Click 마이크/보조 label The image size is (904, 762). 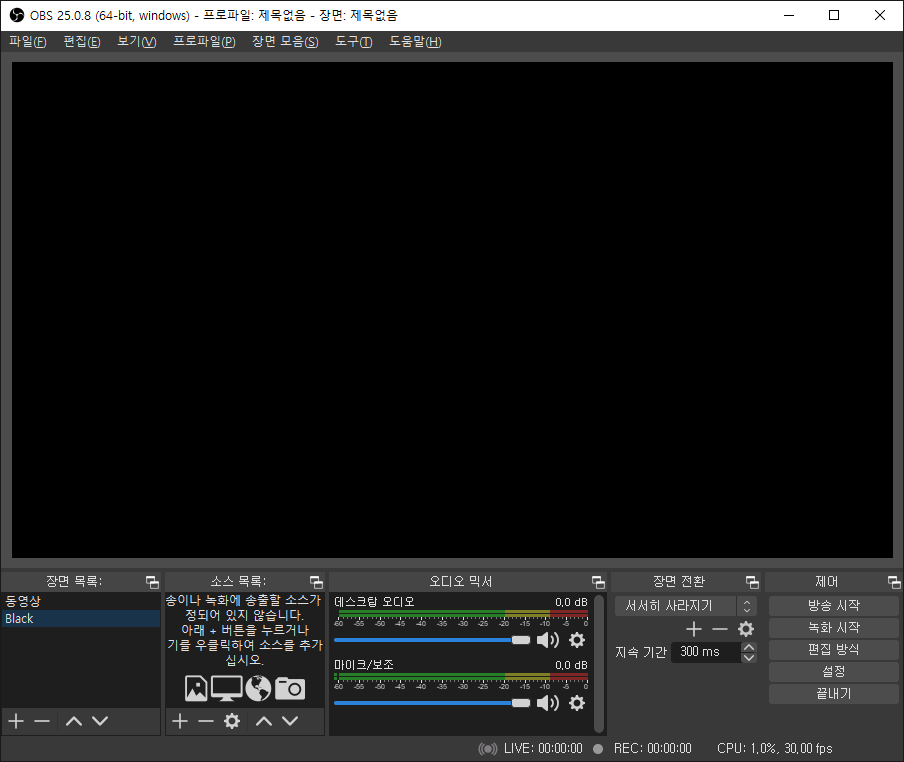click(x=364, y=665)
